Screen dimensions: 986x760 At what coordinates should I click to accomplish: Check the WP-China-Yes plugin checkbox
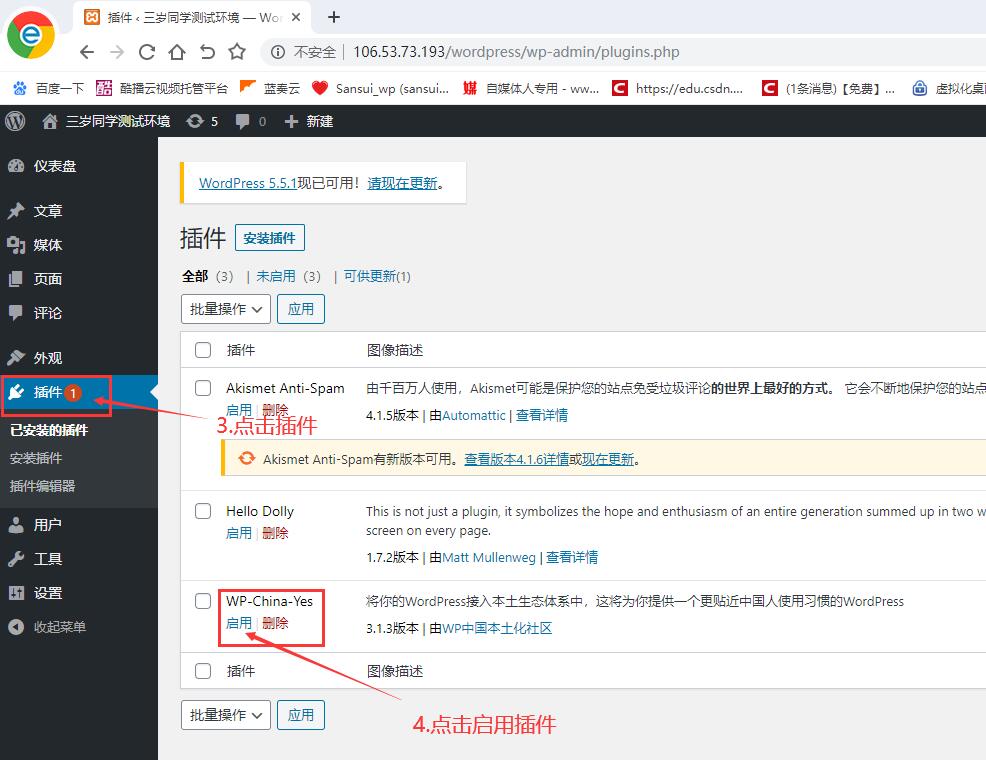pyautogui.click(x=203, y=600)
